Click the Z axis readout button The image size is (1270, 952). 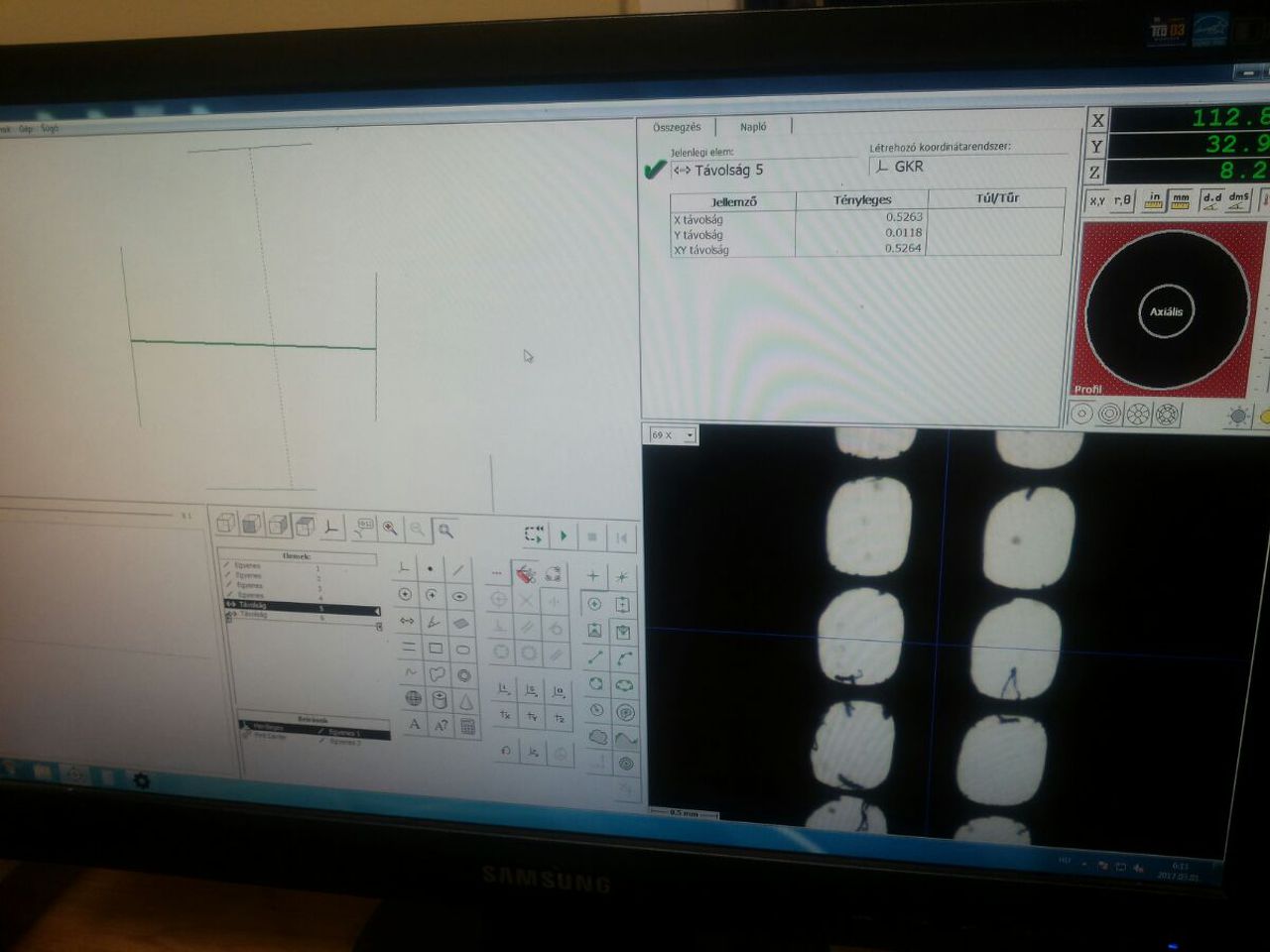[1094, 173]
